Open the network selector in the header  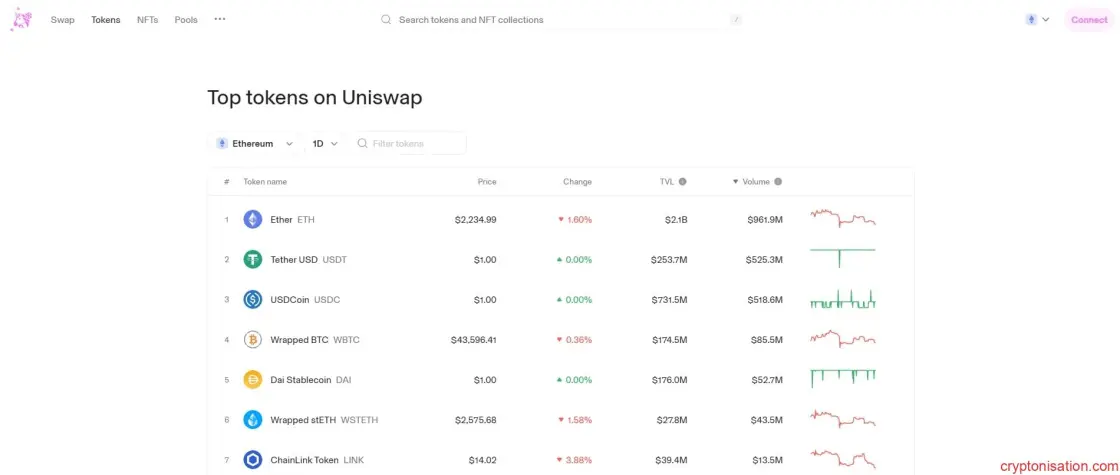1038,20
